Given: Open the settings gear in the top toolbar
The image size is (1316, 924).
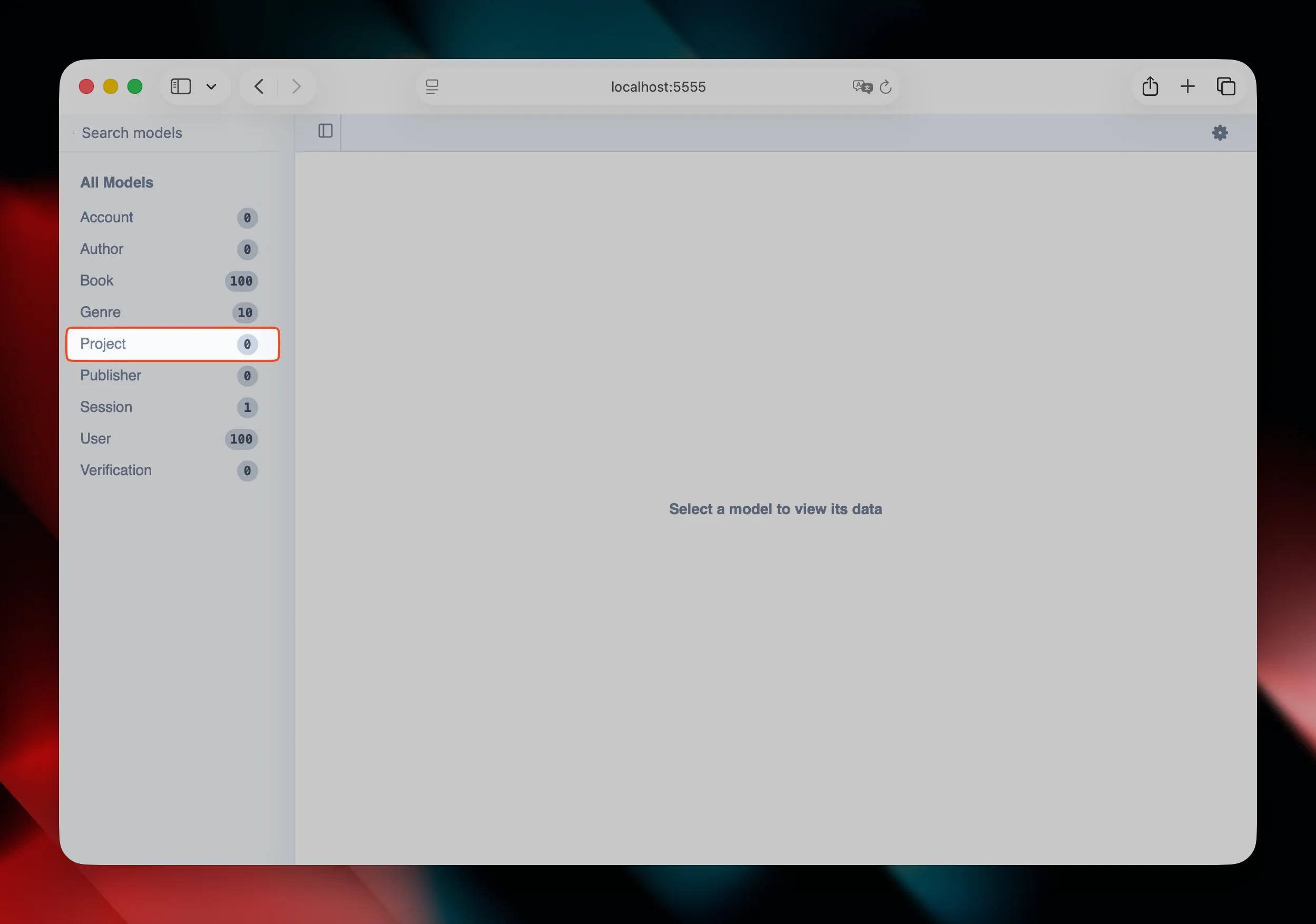Looking at the screenshot, I should tap(1220, 132).
